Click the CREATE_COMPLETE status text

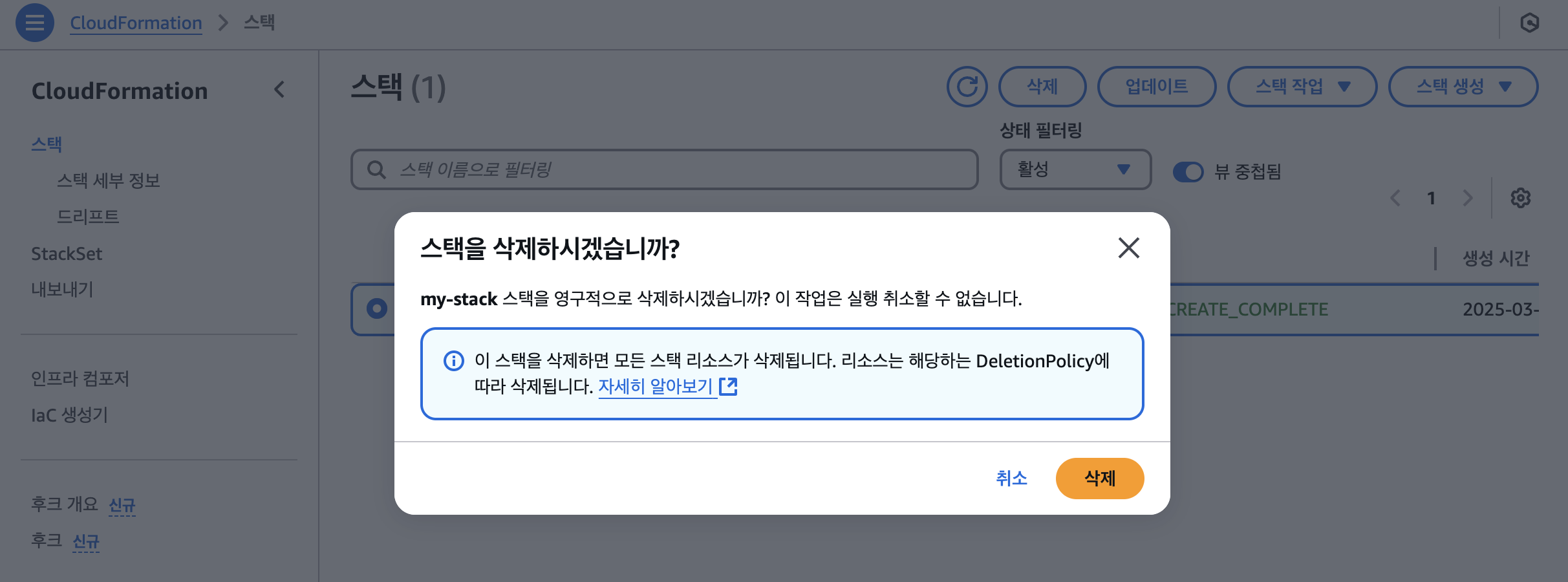pos(1249,310)
